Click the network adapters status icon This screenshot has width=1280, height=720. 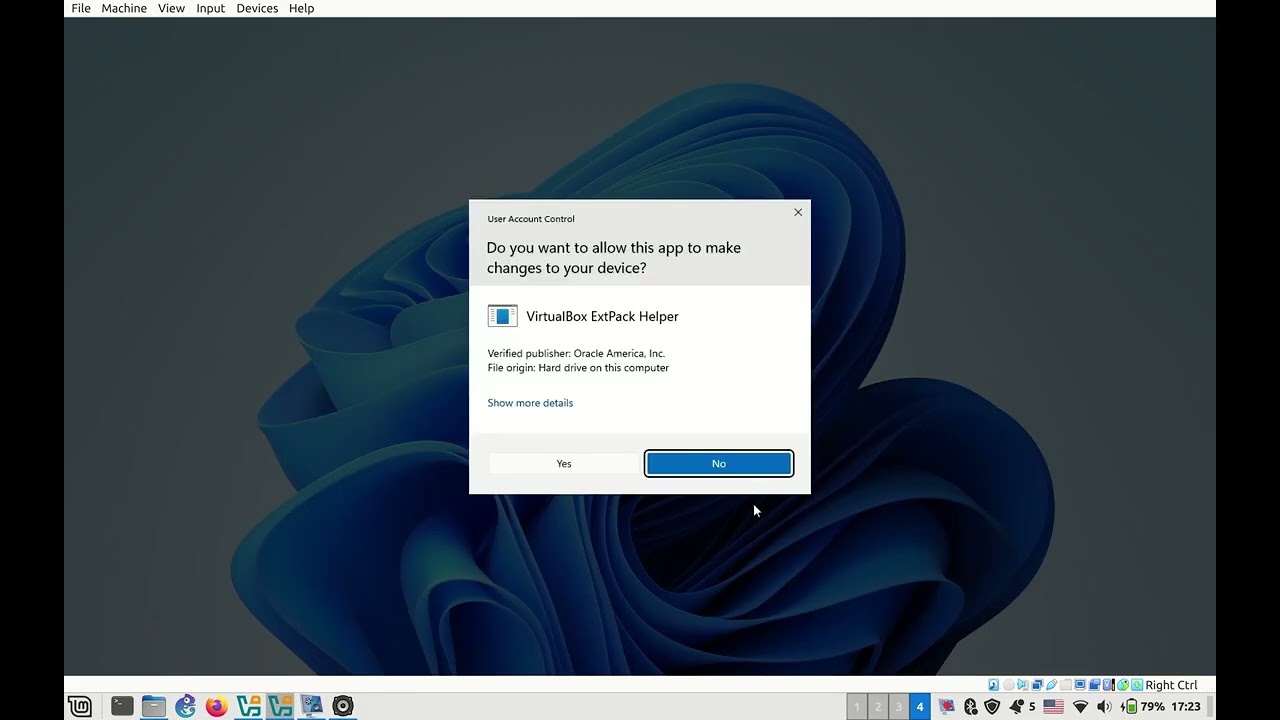pos(1037,685)
